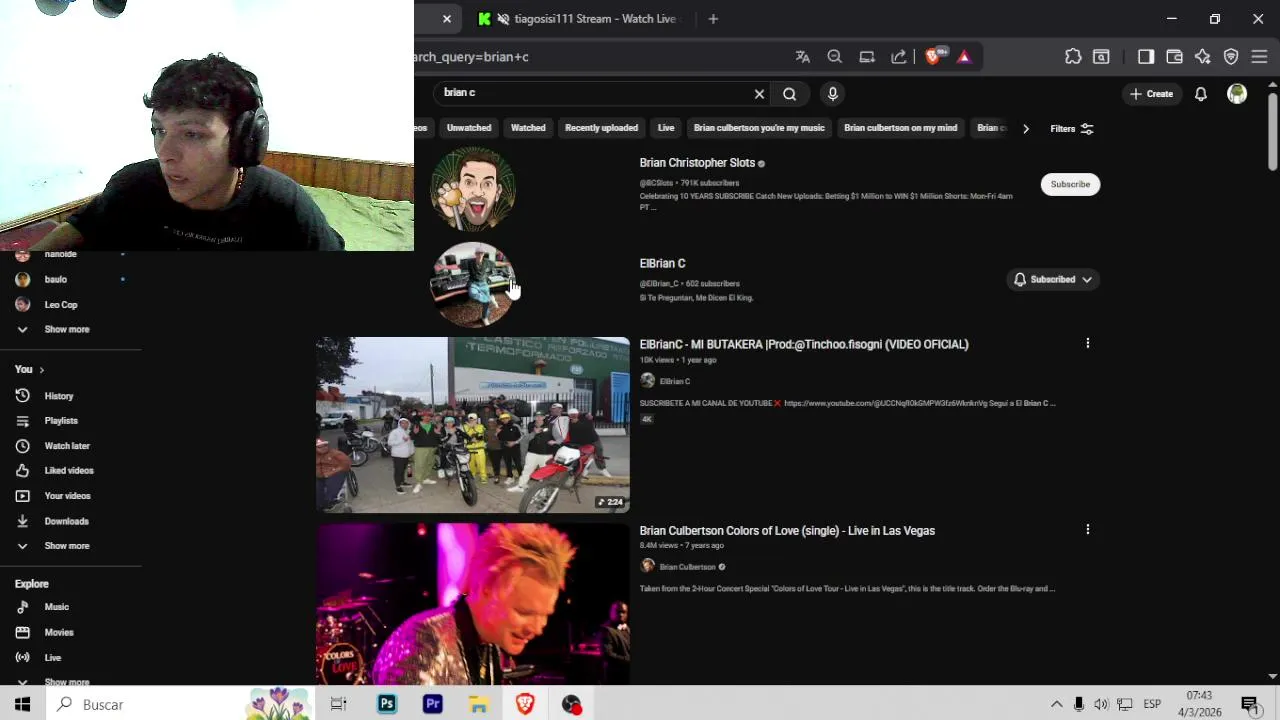Viewport: 1280px width, 720px height.
Task: Open the Leo AI sparkle icon
Action: tap(1202, 57)
